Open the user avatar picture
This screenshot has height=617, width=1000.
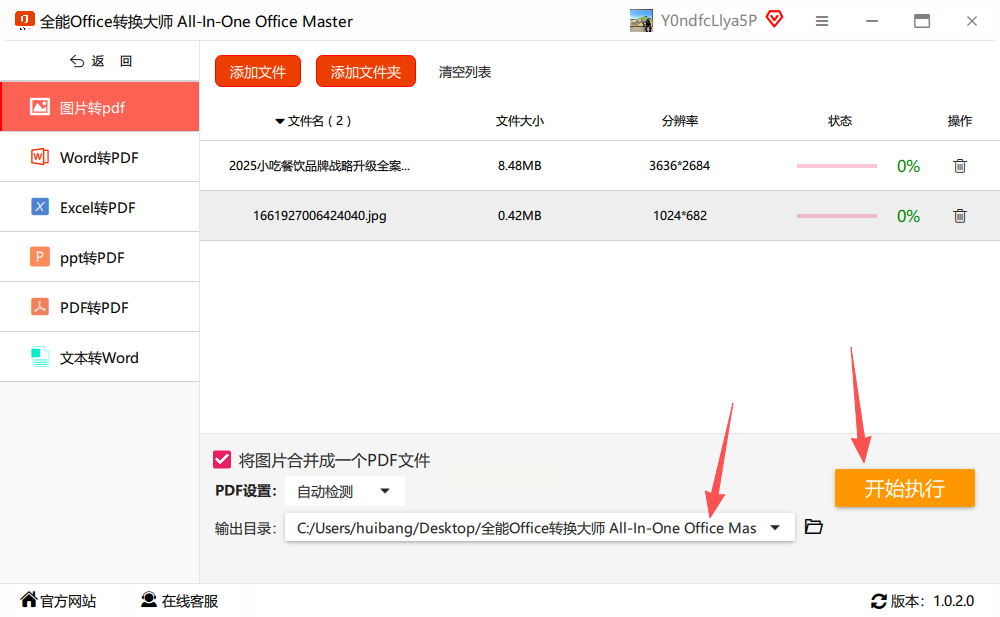[641, 20]
